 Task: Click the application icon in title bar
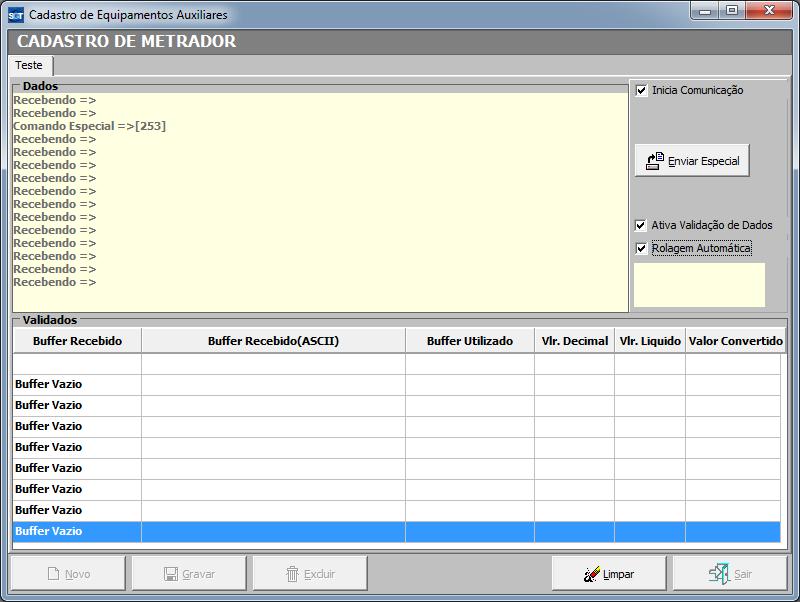click(x=15, y=15)
